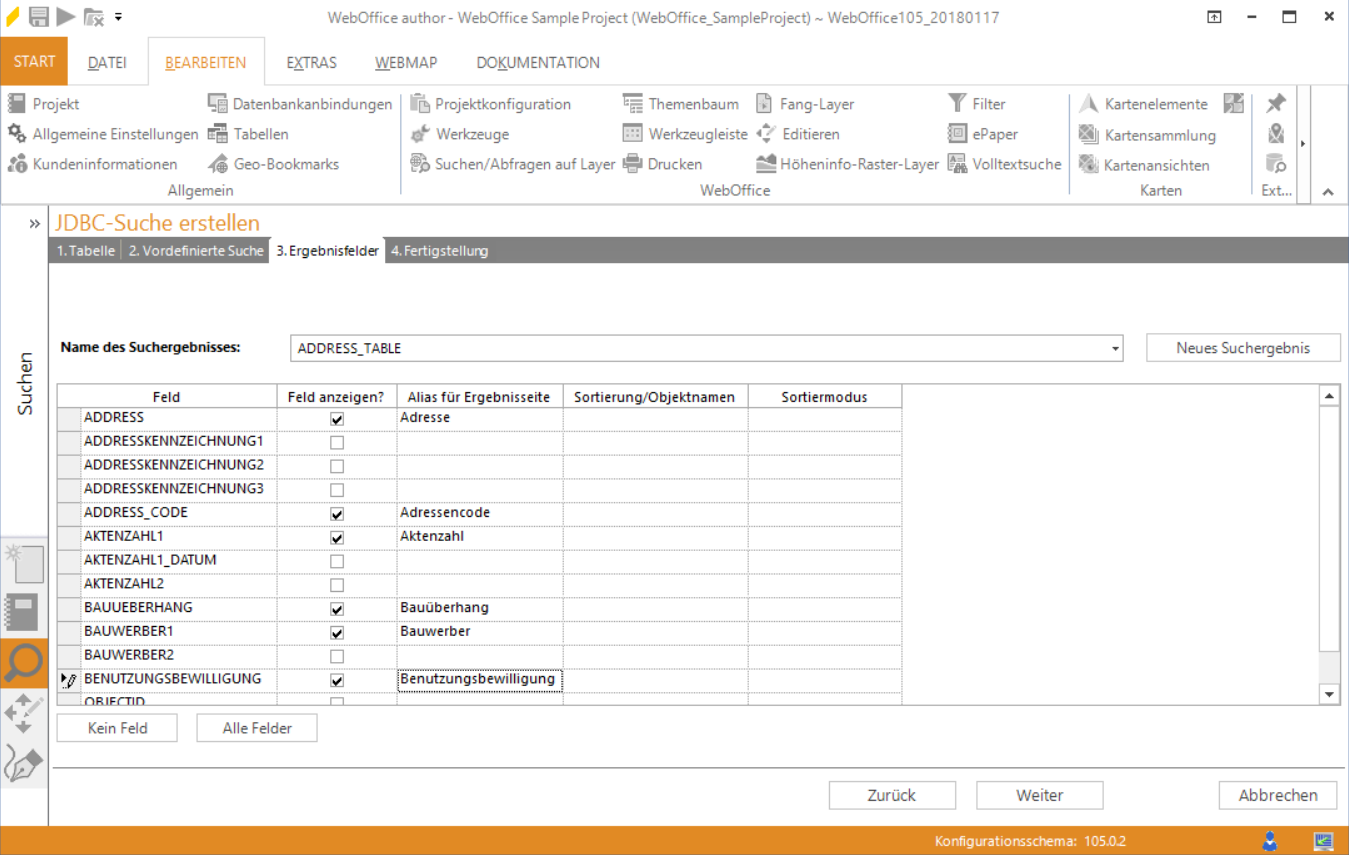
Task: Open the Name des Suchergebnisses dropdown
Action: [1114, 348]
